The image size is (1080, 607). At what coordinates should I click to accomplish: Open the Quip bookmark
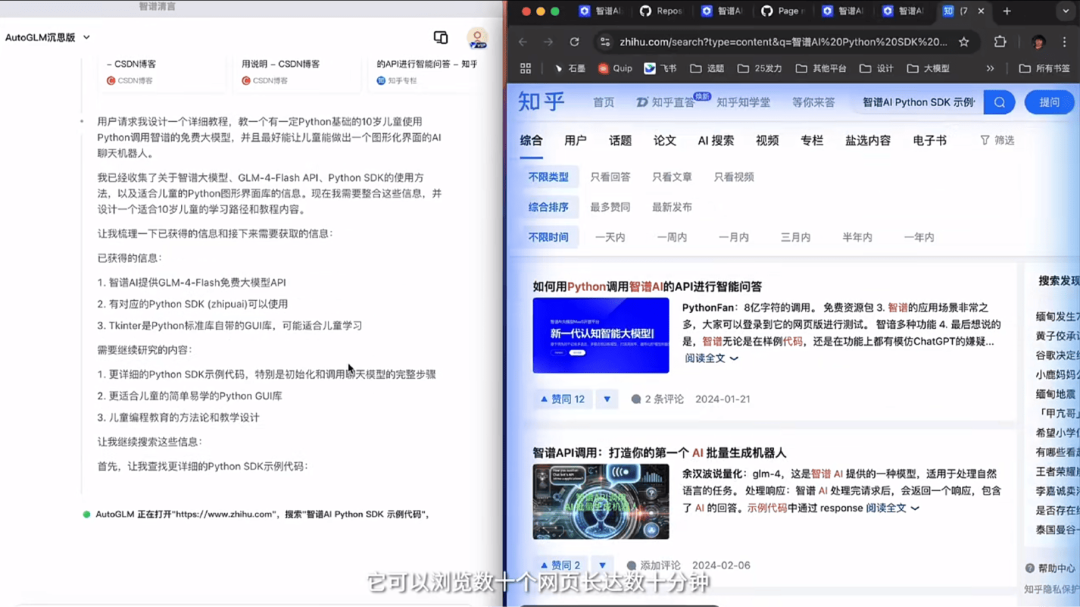[615, 68]
